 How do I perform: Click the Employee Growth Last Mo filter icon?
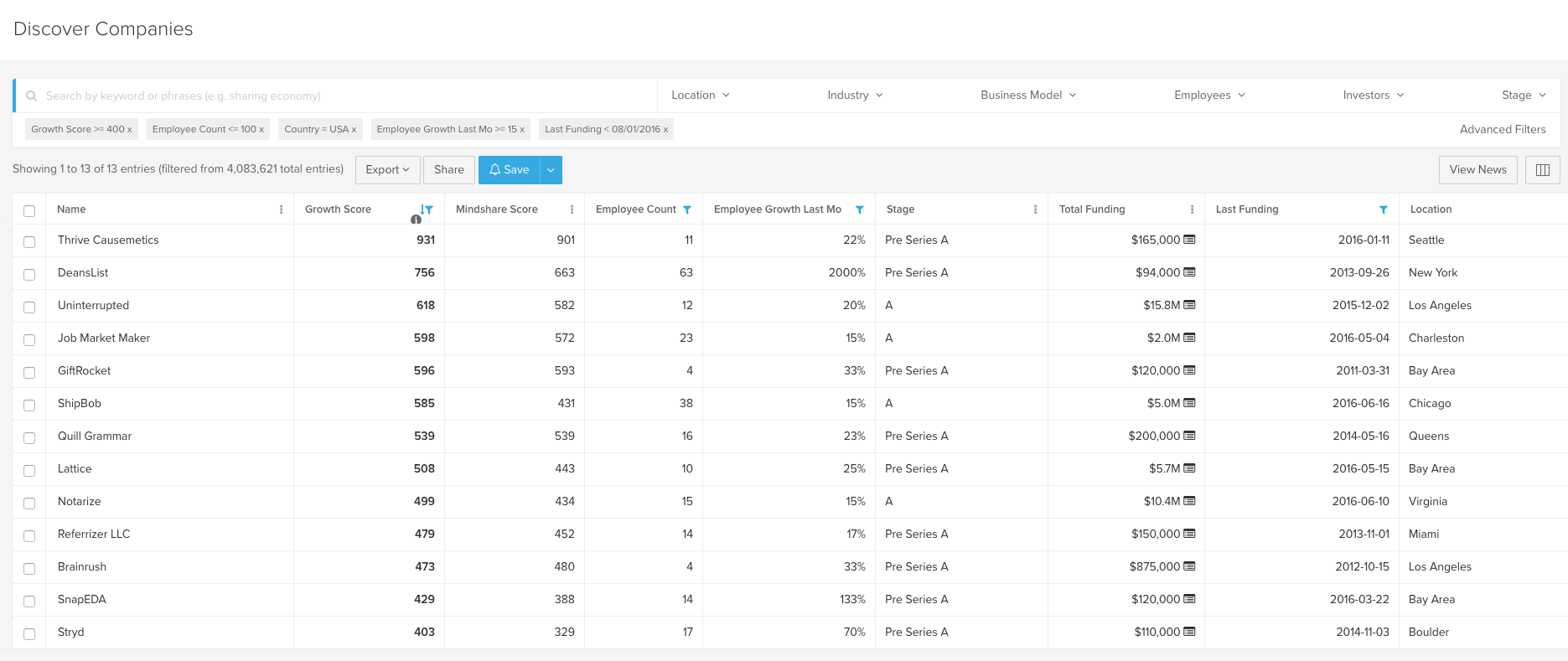[859, 209]
